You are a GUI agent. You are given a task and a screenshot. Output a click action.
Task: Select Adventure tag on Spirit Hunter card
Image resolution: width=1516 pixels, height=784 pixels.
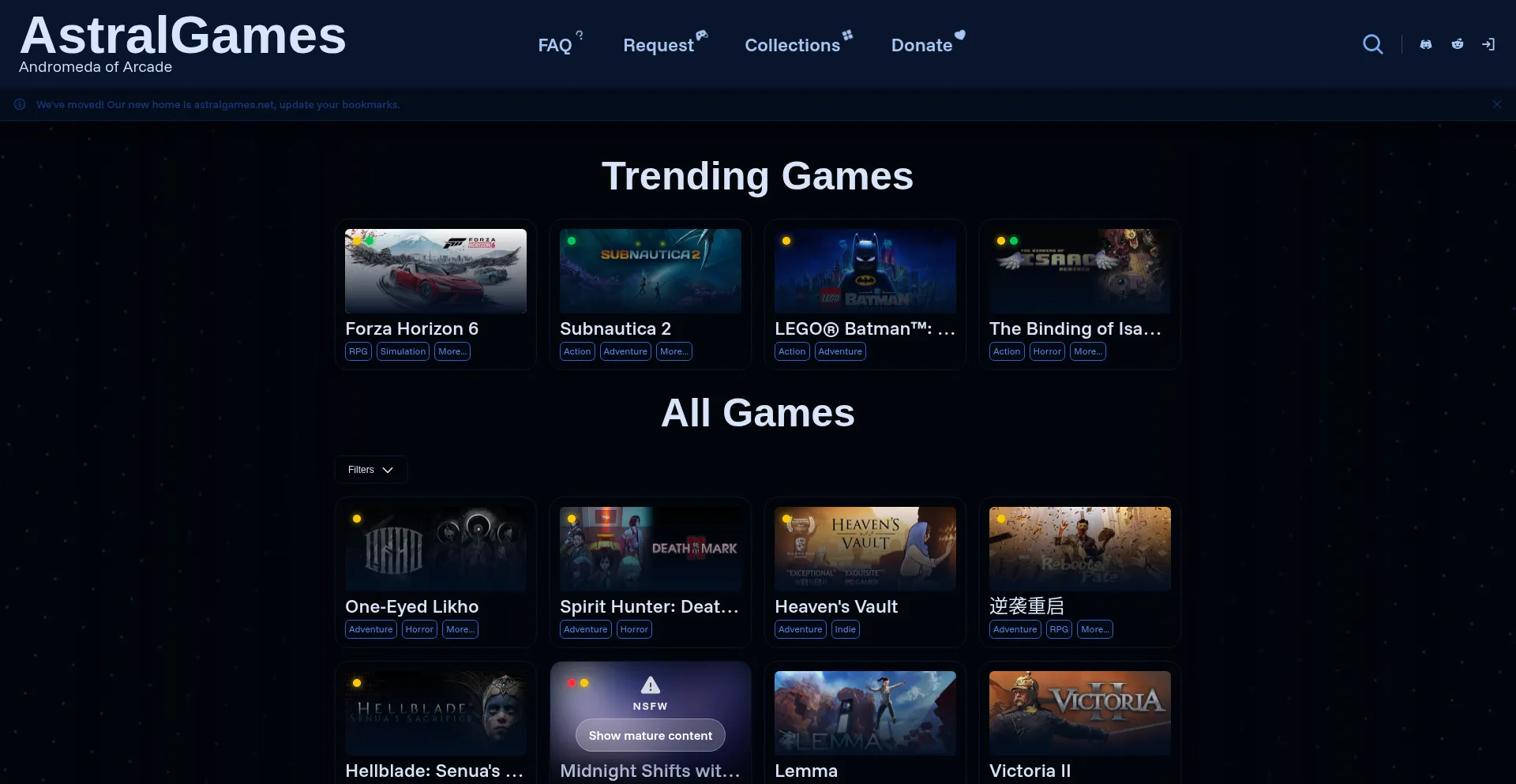click(x=586, y=629)
